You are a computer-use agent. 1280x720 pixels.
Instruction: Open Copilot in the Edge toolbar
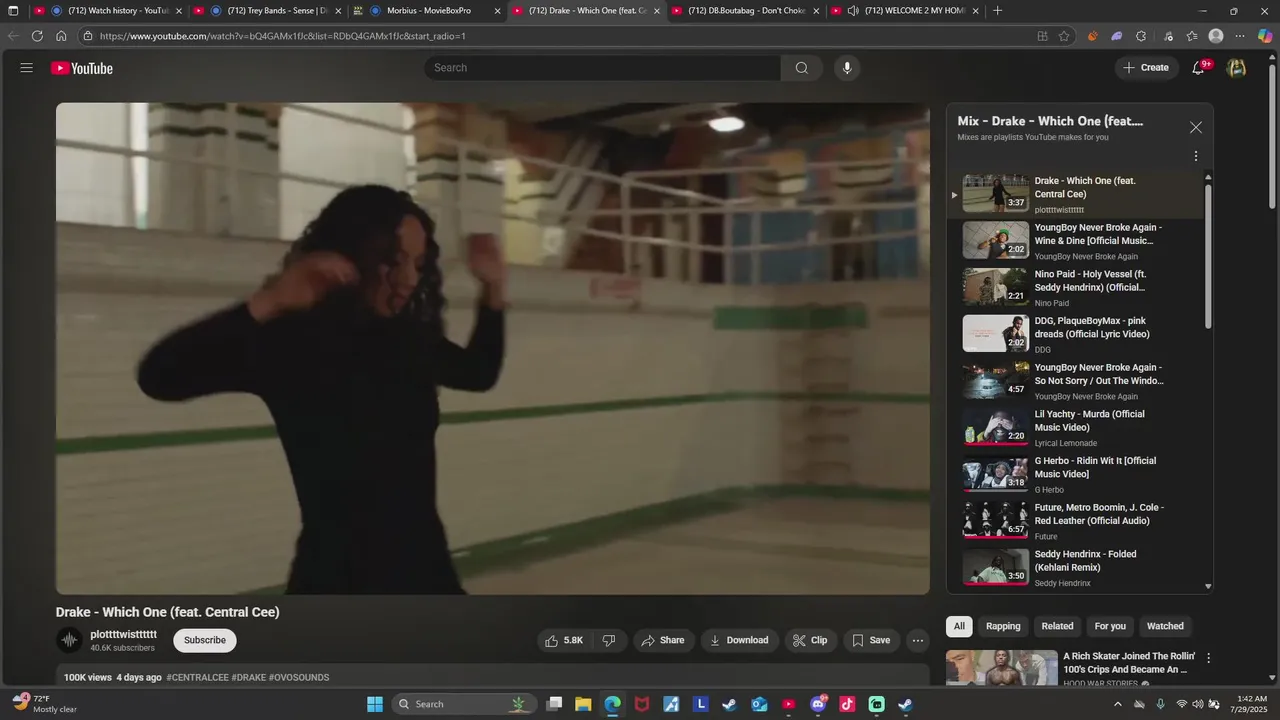pos(1265,36)
